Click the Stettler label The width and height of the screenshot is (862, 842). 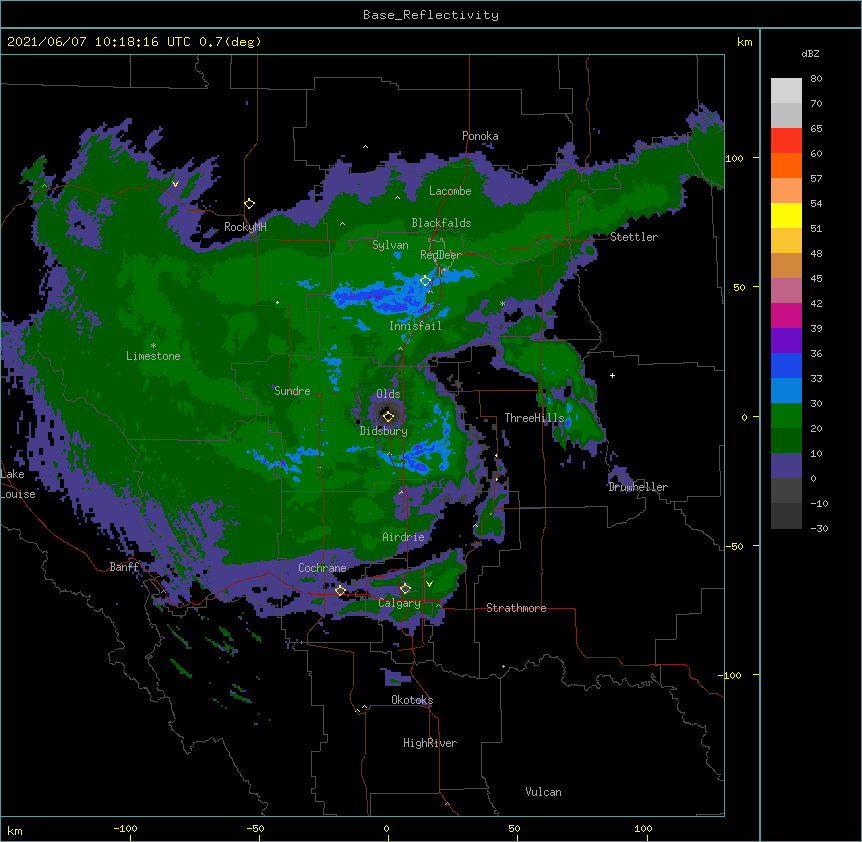634,237
